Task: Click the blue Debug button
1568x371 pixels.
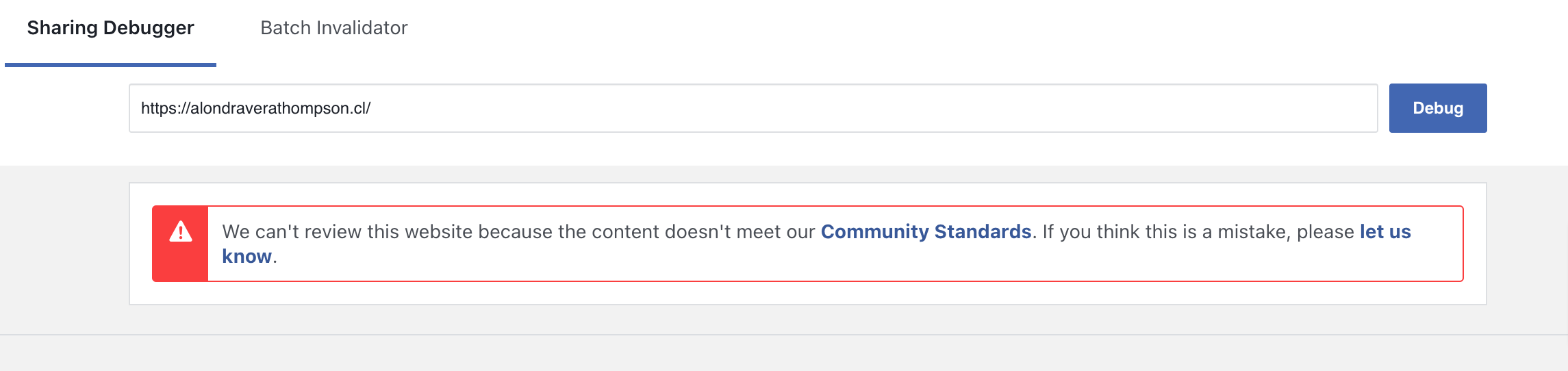Action: pyautogui.click(x=1438, y=108)
